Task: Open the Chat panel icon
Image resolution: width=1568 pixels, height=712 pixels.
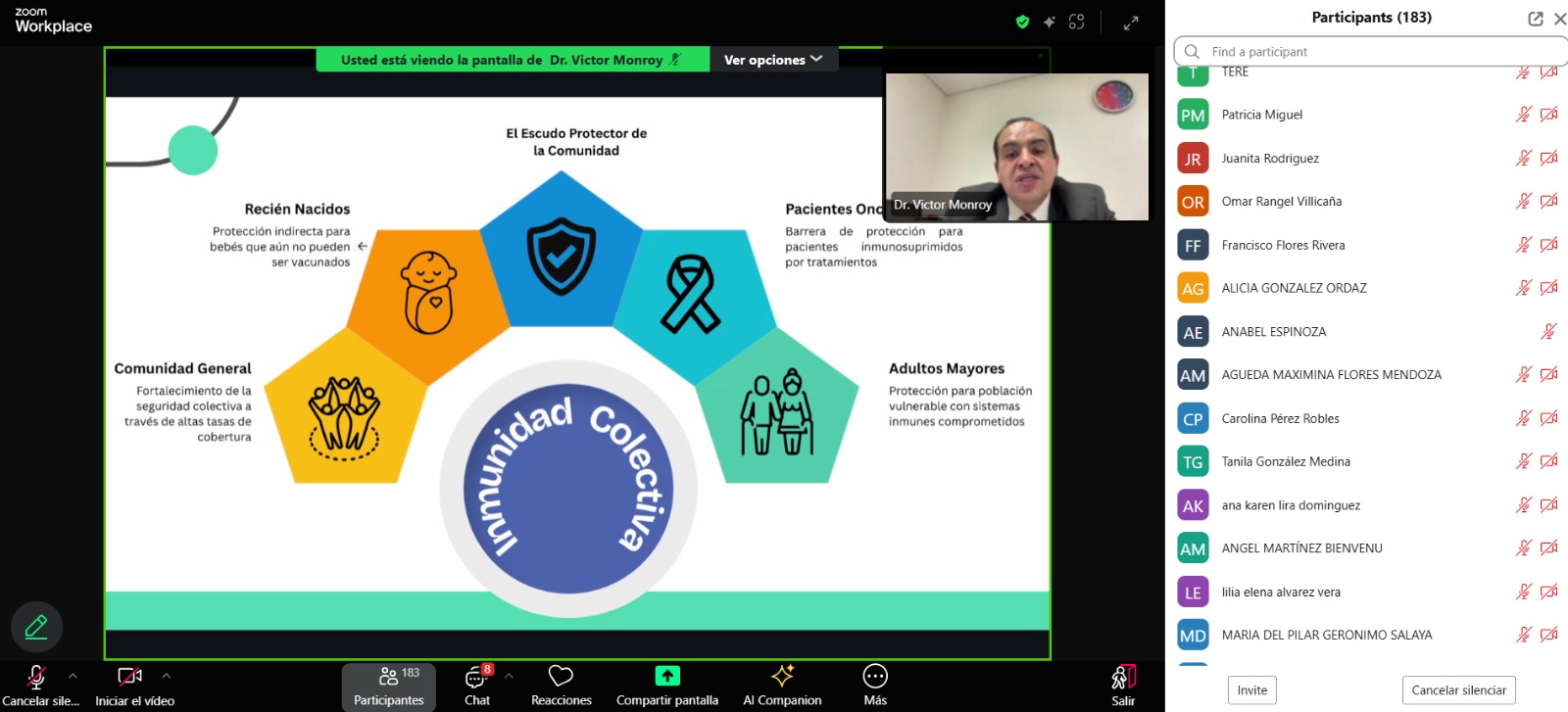Action: click(476, 677)
